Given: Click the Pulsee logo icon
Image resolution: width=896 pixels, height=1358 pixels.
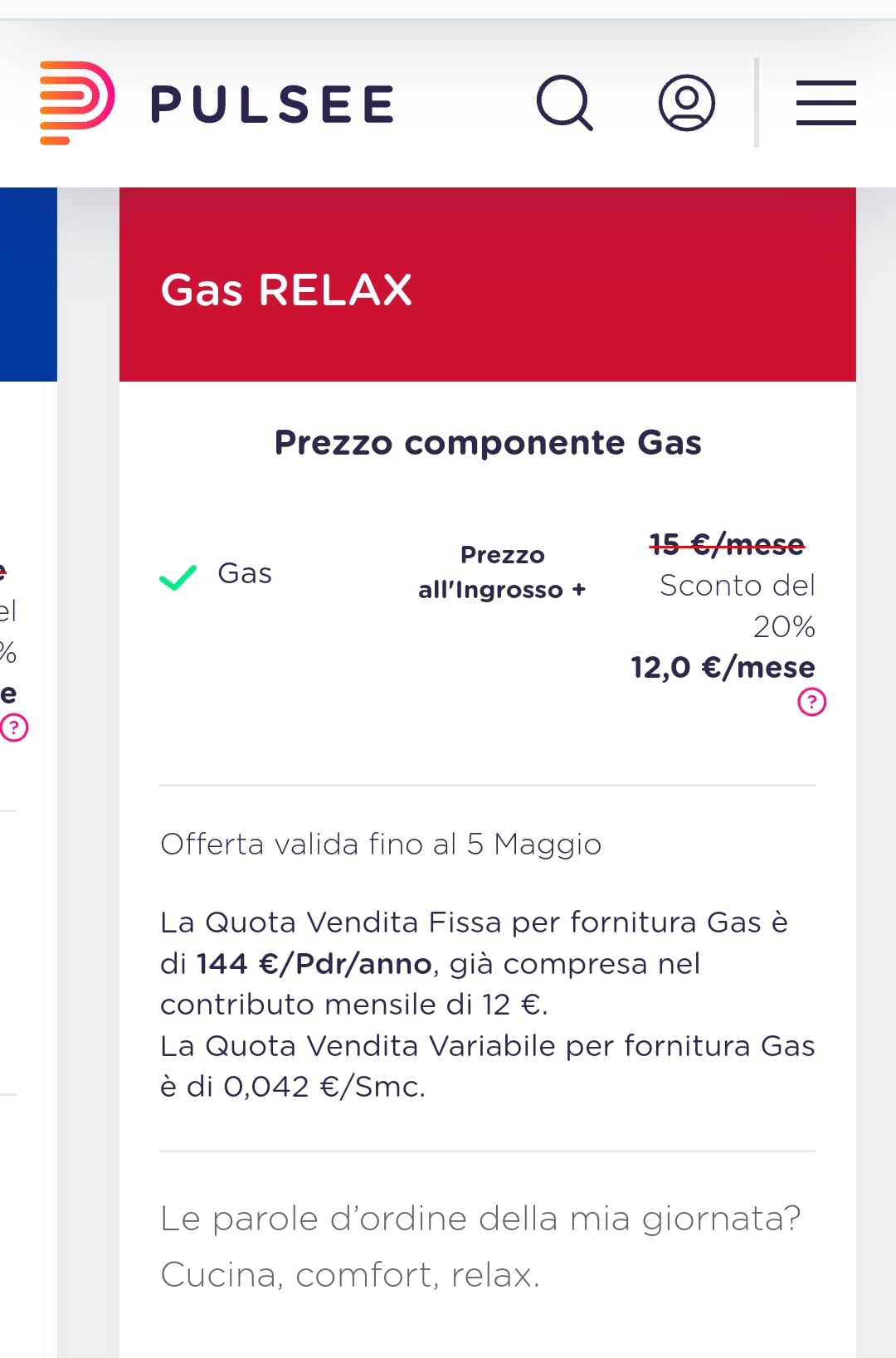Looking at the screenshot, I should click(x=76, y=103).
